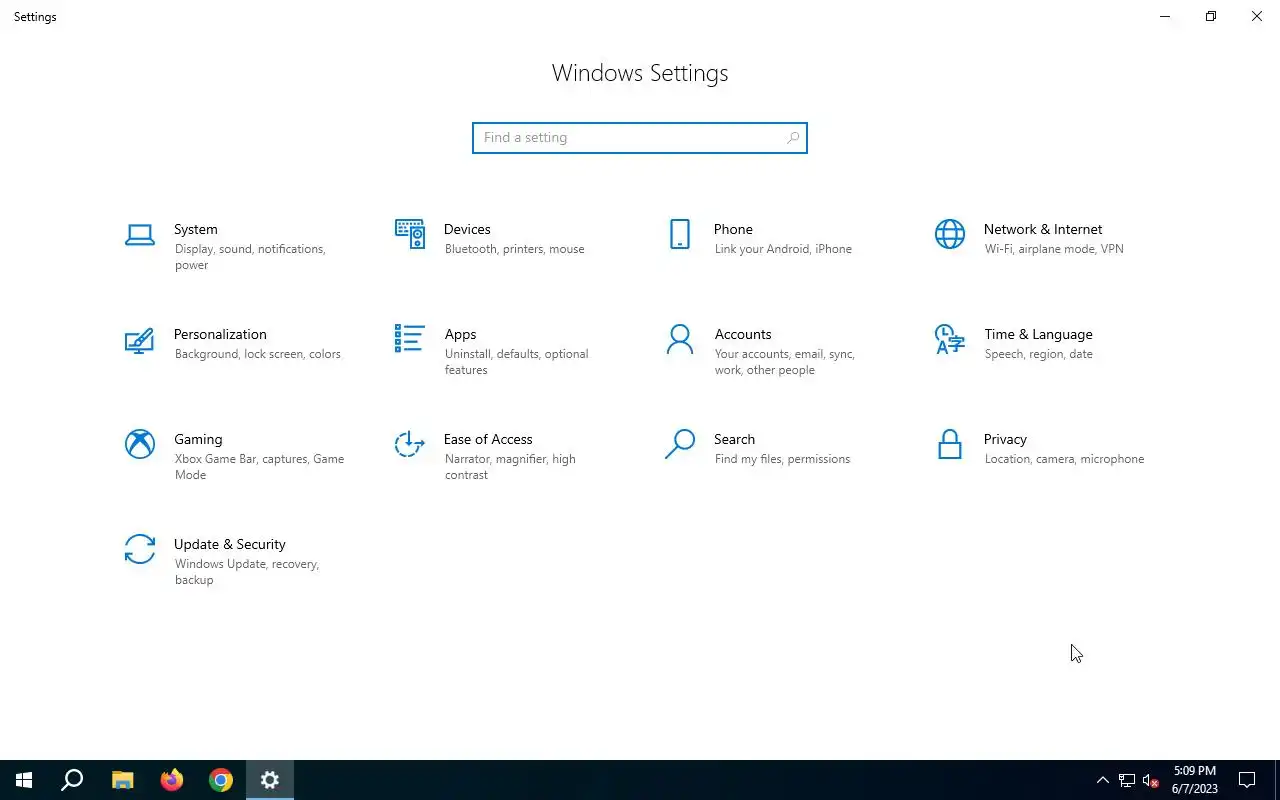1280x800 pixels.
Task: Launch File Explorer from the taskbar
Action: click(122, 780)
